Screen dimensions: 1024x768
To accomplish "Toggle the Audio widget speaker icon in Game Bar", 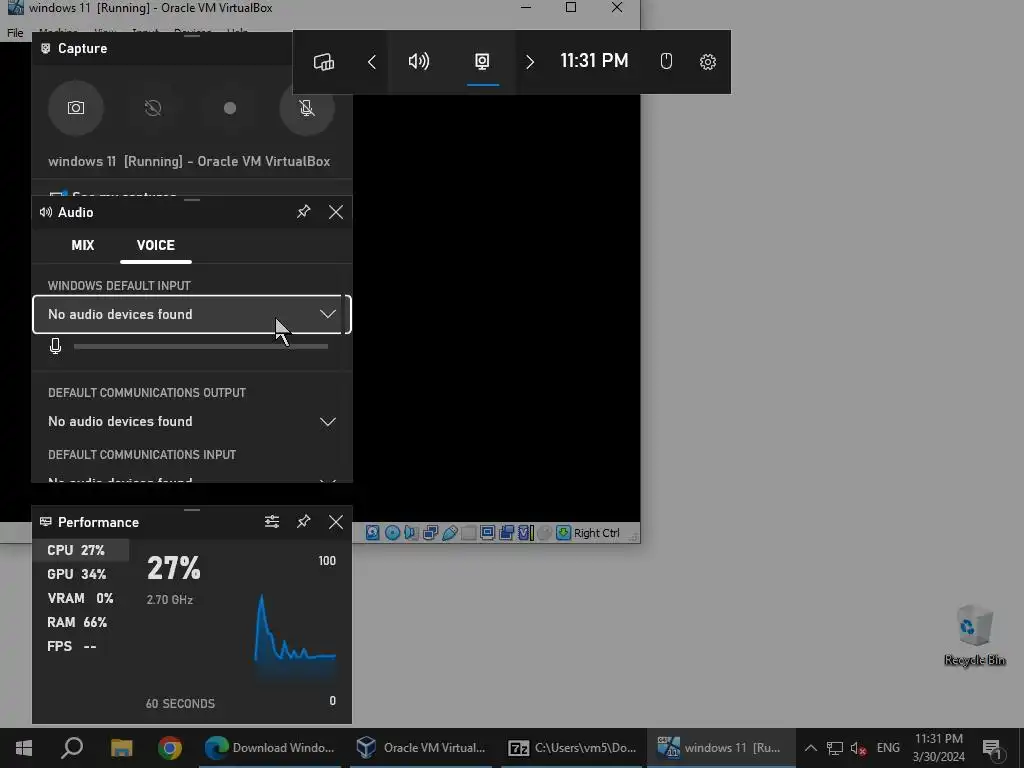I will [419, 62].
